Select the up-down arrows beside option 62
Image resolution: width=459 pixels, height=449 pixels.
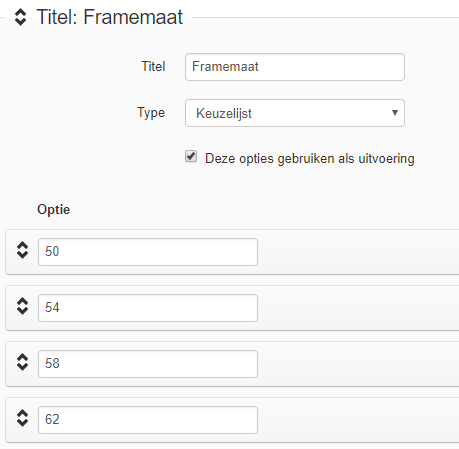(22, 418)
